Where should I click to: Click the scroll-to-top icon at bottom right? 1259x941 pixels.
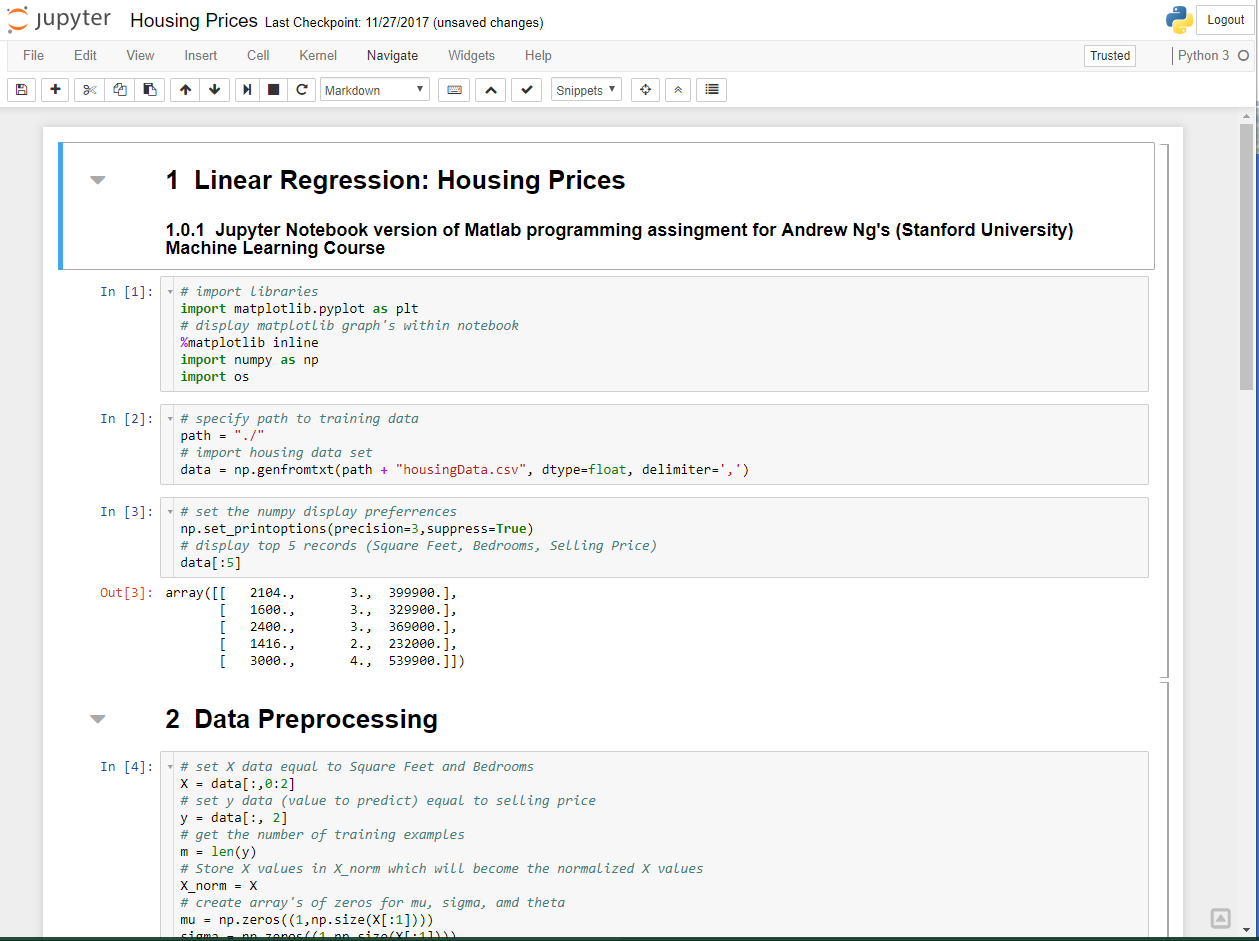click(1220, 918)
